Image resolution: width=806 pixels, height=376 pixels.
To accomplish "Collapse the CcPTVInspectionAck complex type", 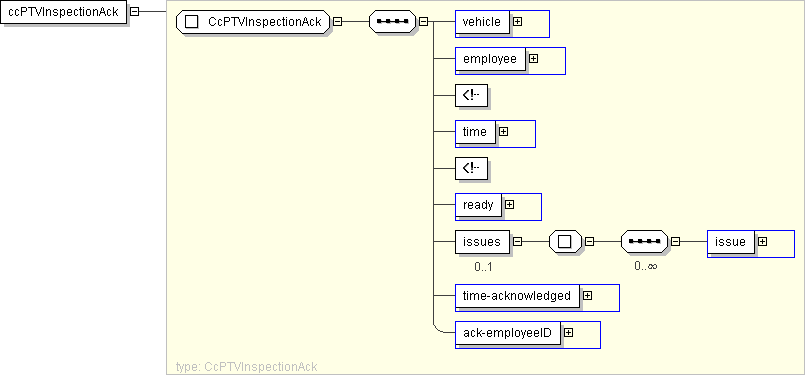I will [338, 22].
